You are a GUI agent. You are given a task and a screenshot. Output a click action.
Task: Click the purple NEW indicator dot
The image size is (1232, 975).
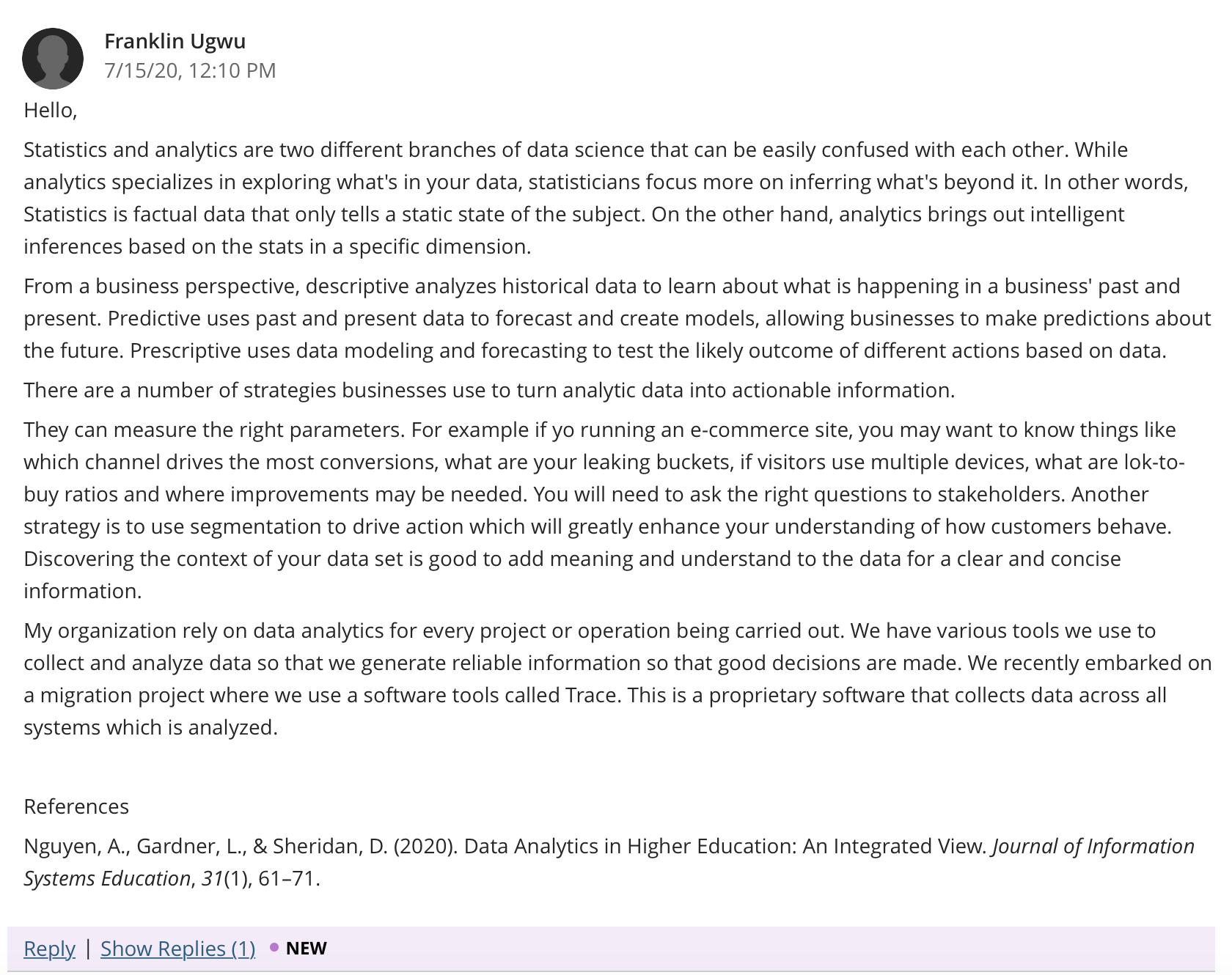(x=274, y=947)
